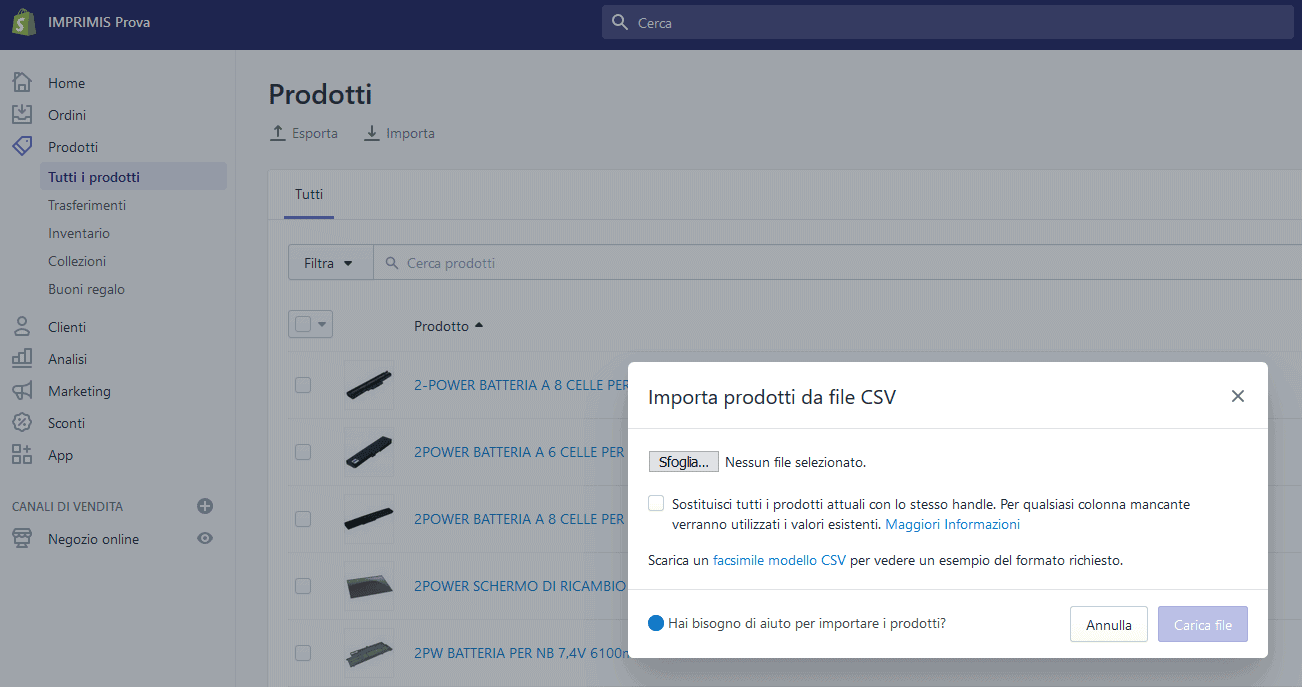Click the Prodotti tag icon
Viewport: 1302px width, 687px height.
point(22,146)
